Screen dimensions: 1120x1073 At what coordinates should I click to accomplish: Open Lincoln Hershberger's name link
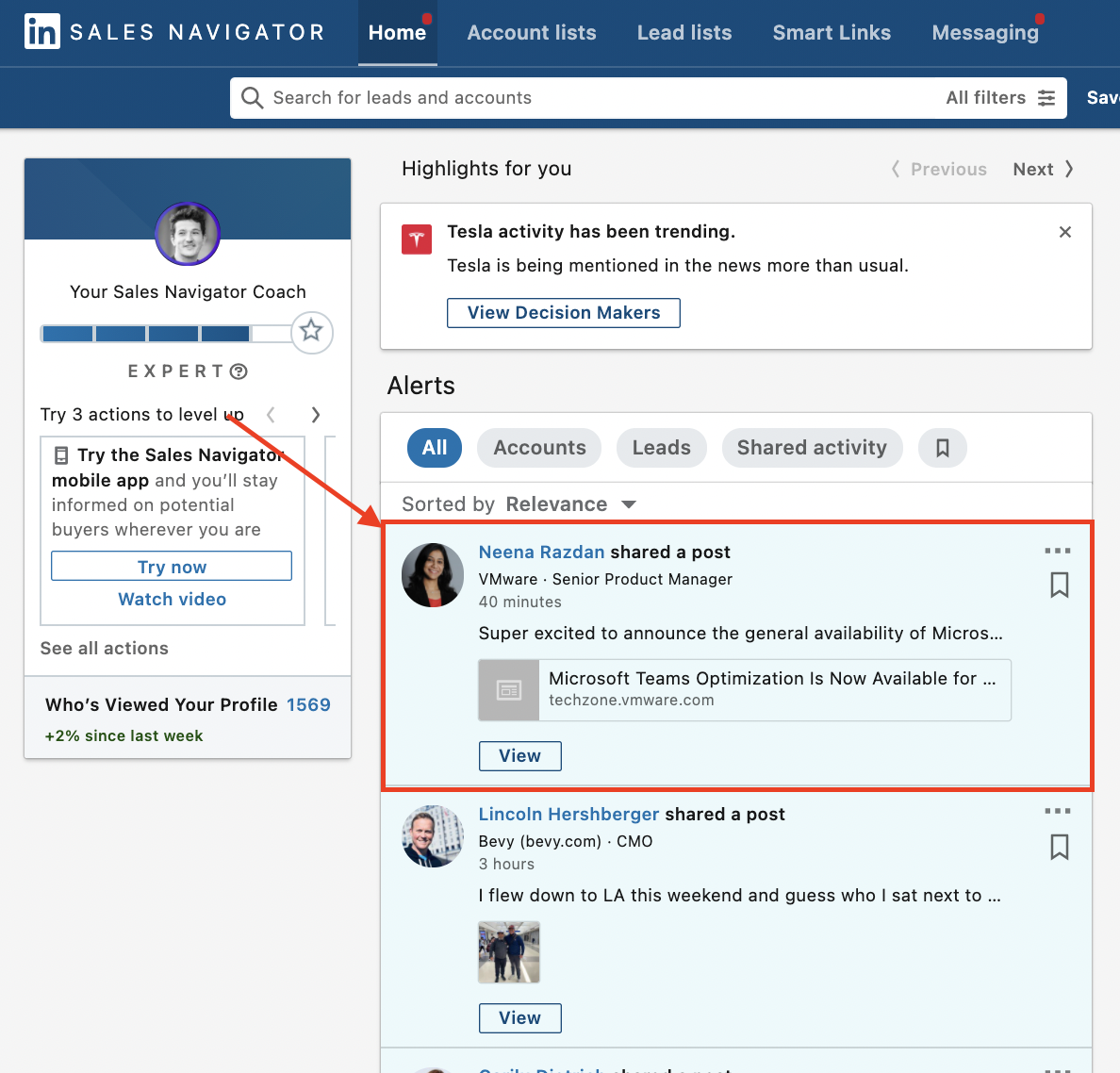click(568, 815)
